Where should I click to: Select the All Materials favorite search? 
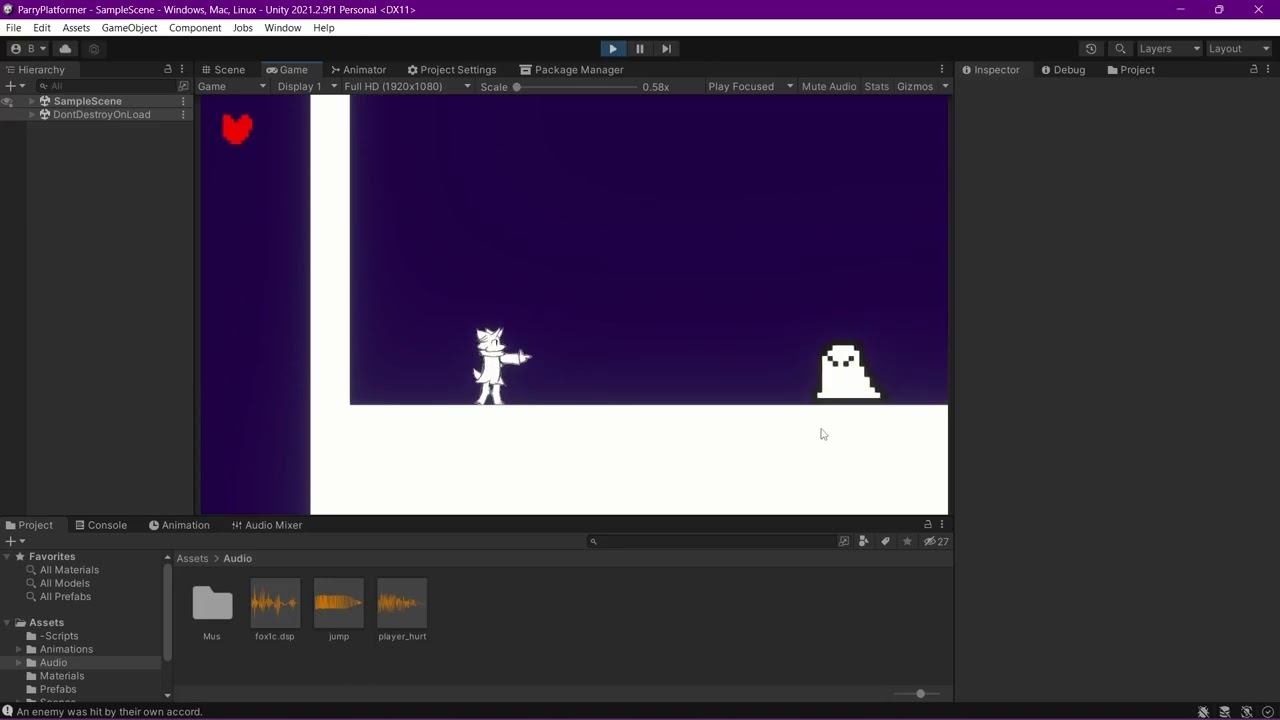69,570
